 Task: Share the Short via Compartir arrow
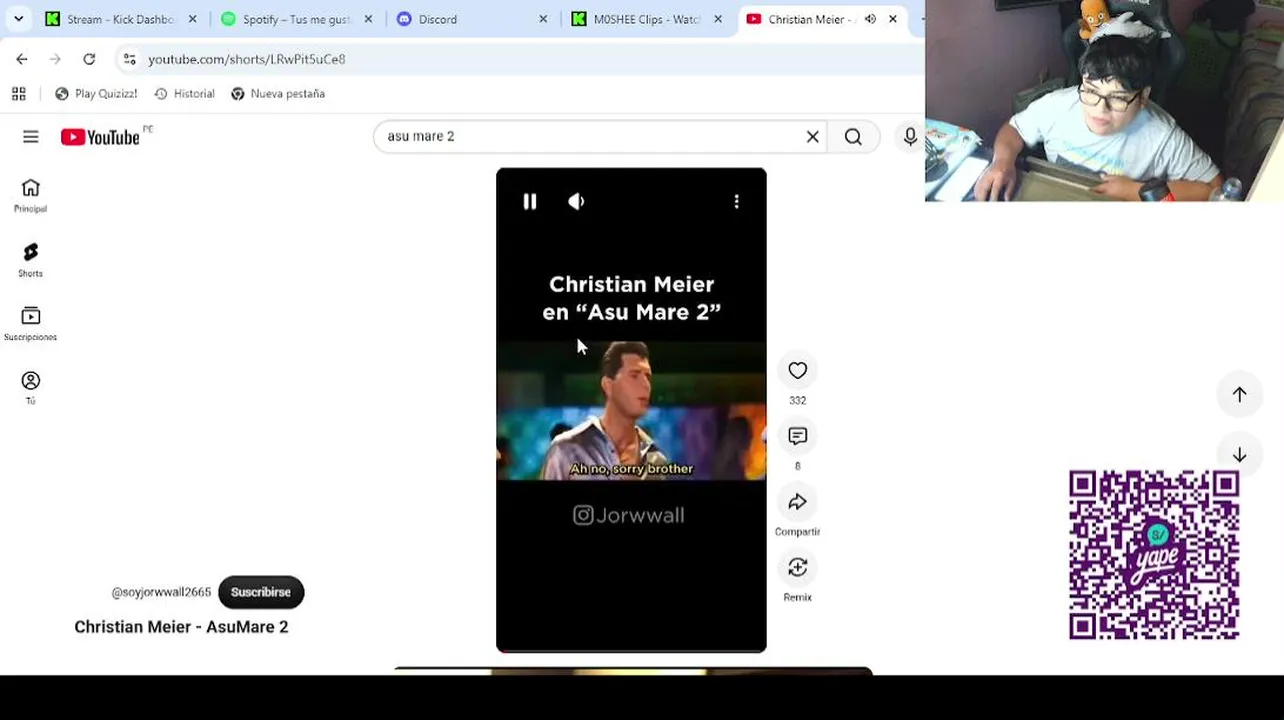(x=797, y=502)
